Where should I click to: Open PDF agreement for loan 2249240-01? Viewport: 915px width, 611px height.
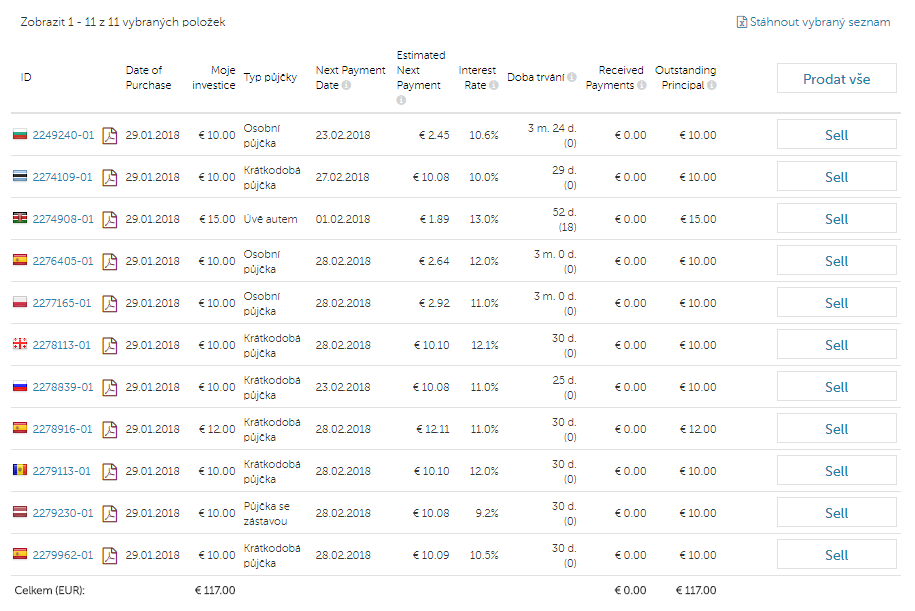tap(110, 135)
